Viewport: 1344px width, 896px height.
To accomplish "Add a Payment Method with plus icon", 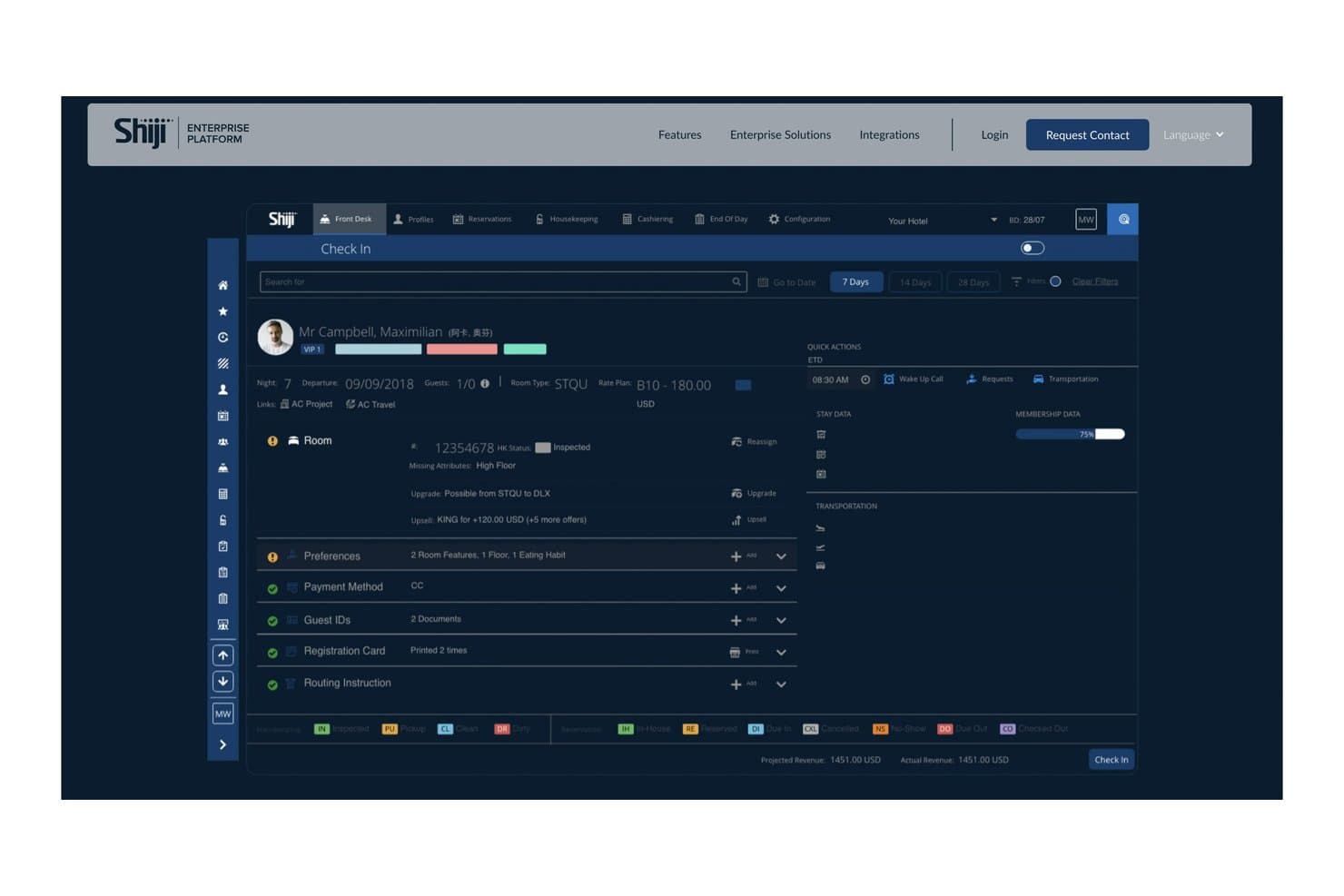I will coord(736,588).
